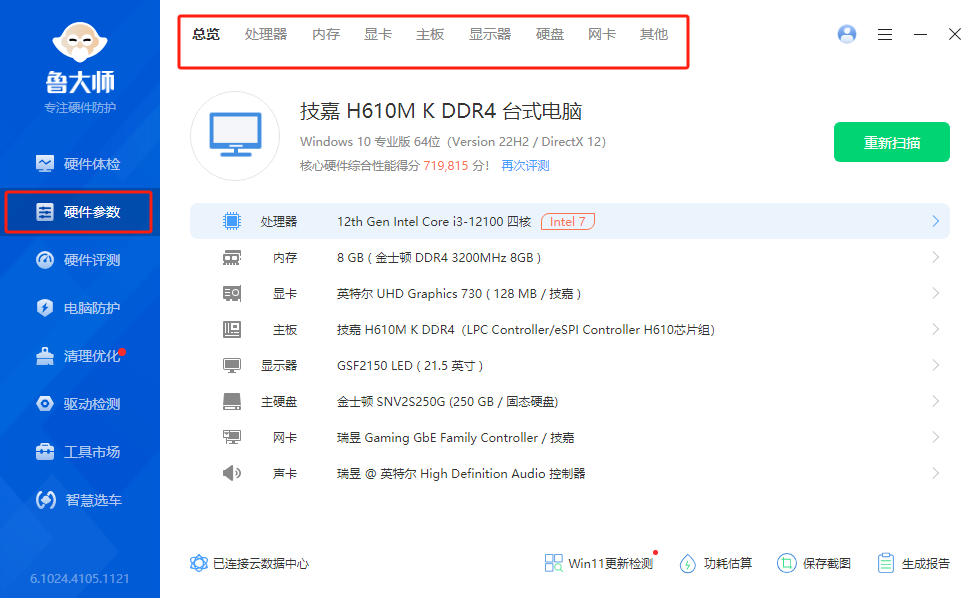Open 硬件体检 from the sidebar

(78, 164)
